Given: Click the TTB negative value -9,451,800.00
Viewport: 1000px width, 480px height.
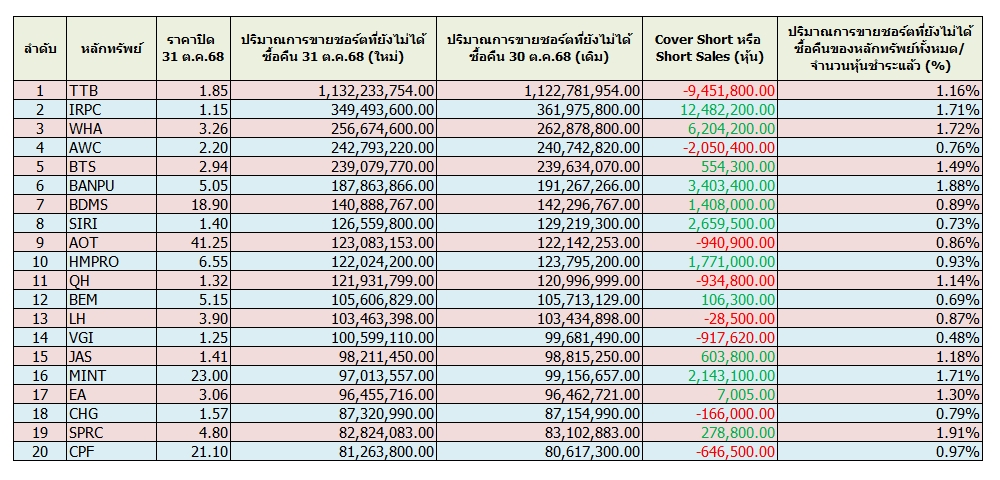Looking at the screenshot, I should [728, 91].
